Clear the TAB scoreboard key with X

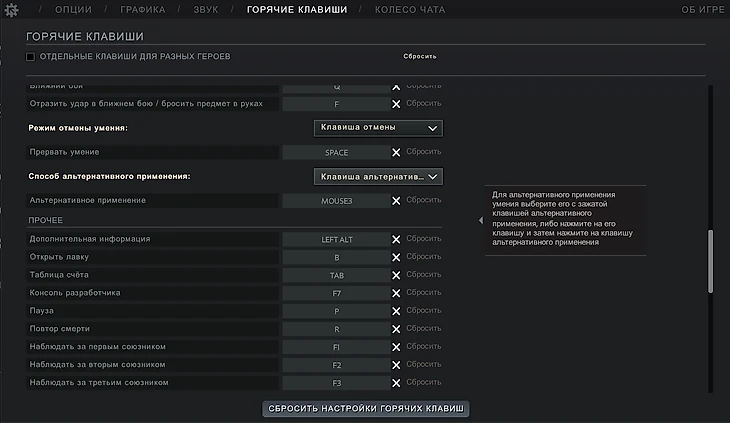(396, 275)
